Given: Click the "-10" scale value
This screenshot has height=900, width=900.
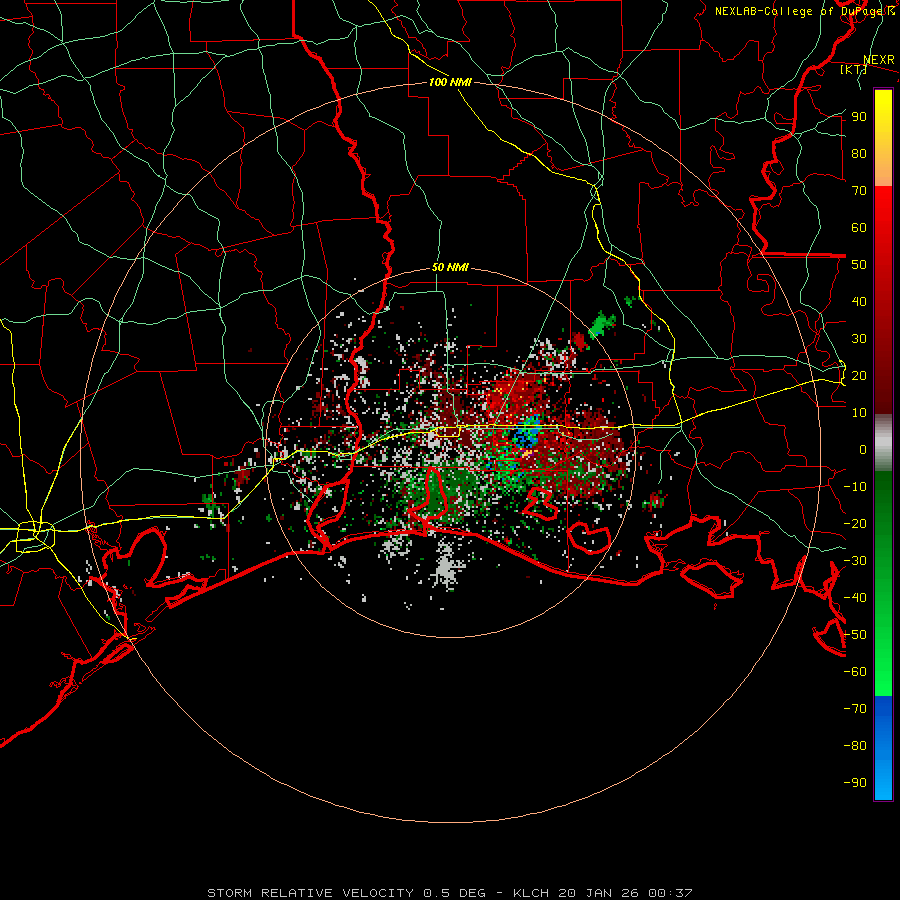Looking at the screenshot, I should 855,487.
